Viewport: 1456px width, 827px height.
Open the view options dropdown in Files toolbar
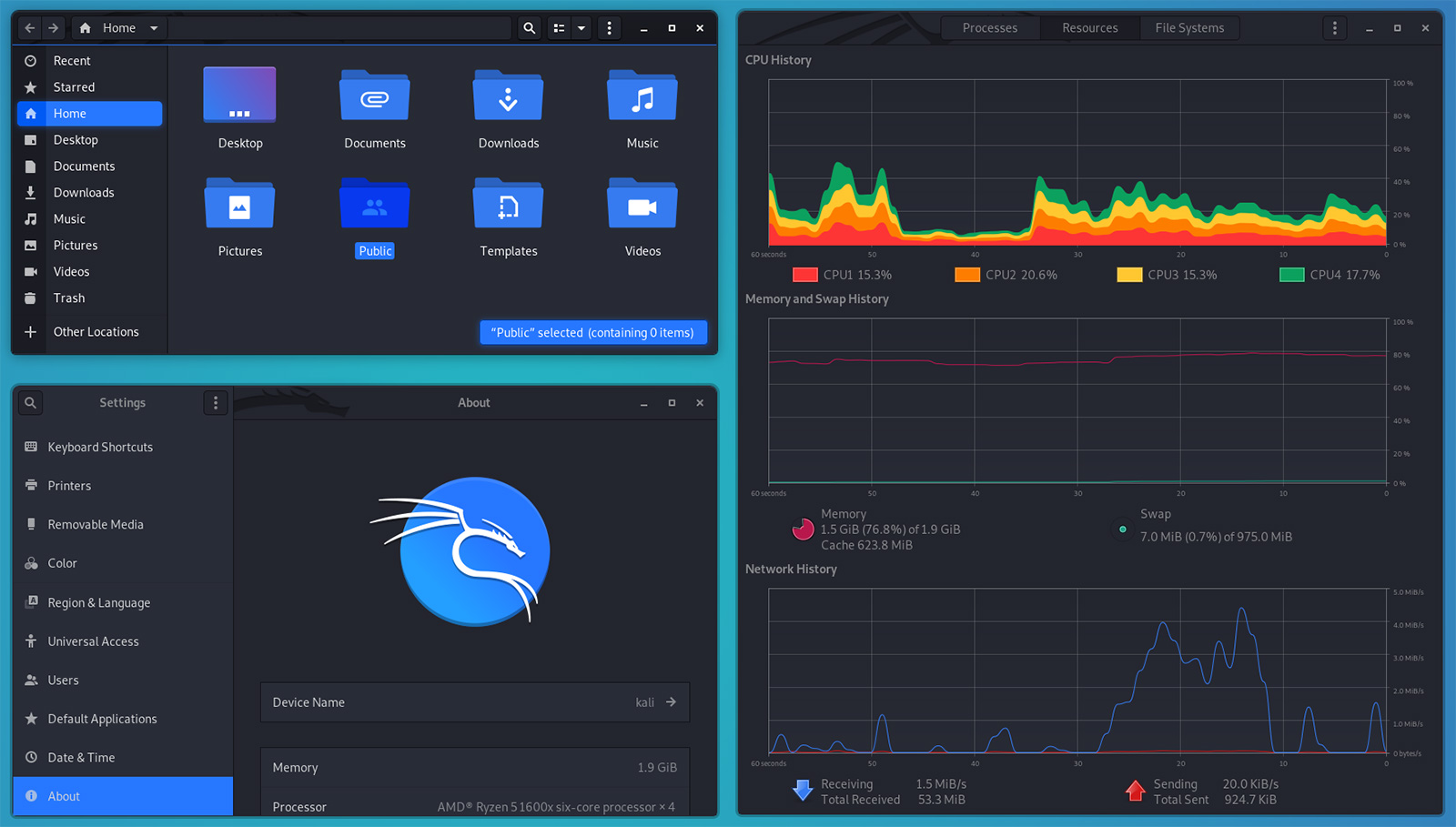[581, 27]
